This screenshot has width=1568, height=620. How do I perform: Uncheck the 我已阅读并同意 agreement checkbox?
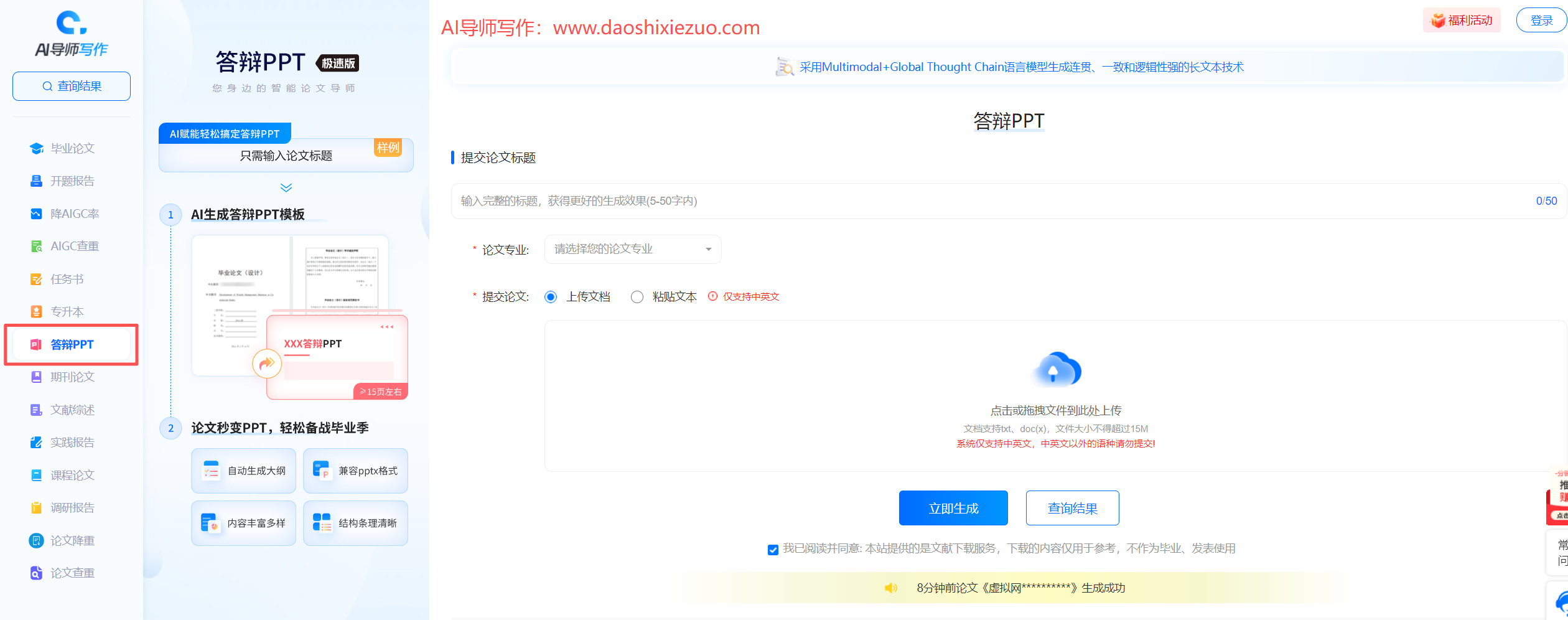coord(773,549)
